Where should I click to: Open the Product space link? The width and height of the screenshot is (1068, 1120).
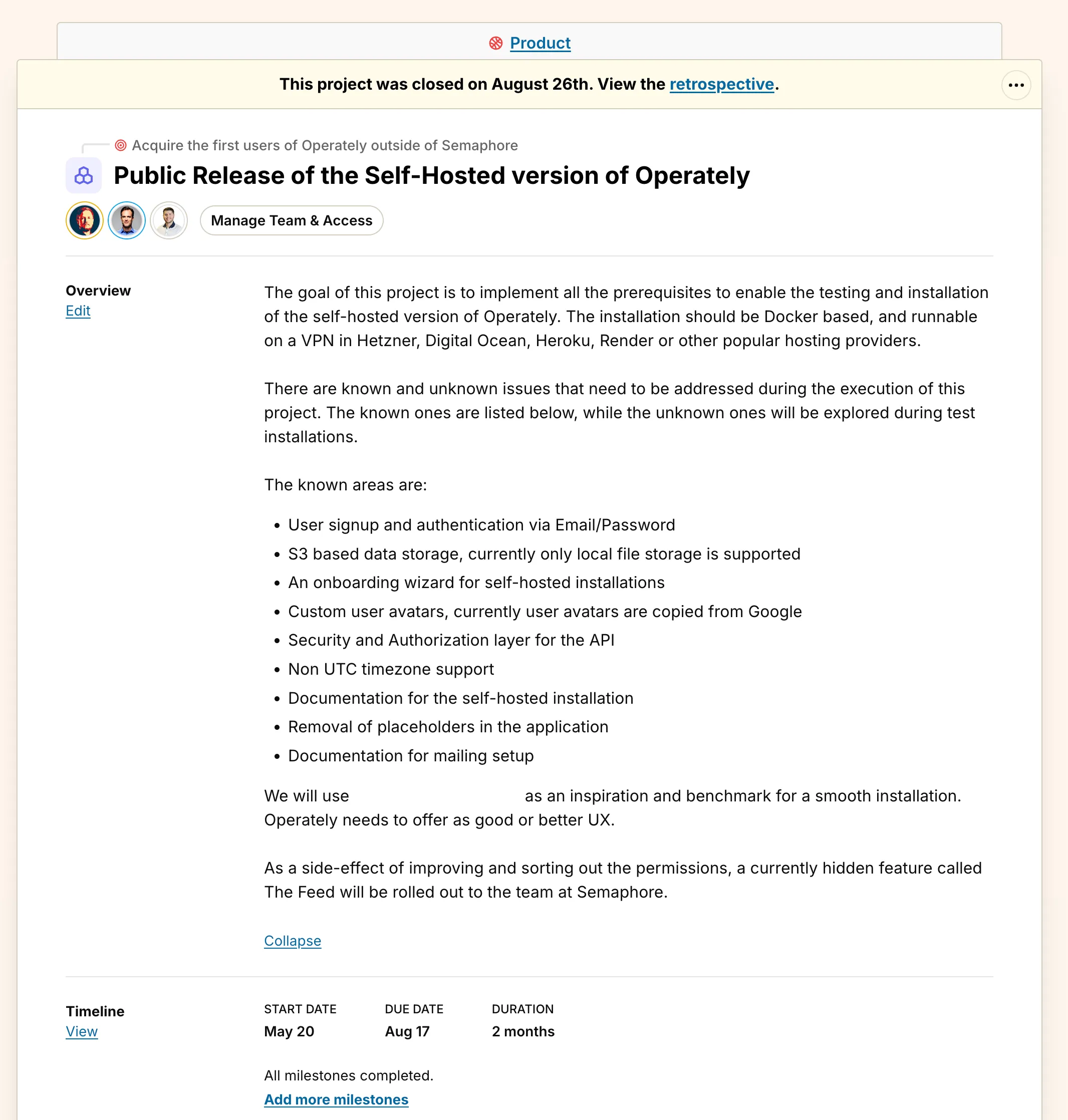pyautogui.click(x=540, y=43)
